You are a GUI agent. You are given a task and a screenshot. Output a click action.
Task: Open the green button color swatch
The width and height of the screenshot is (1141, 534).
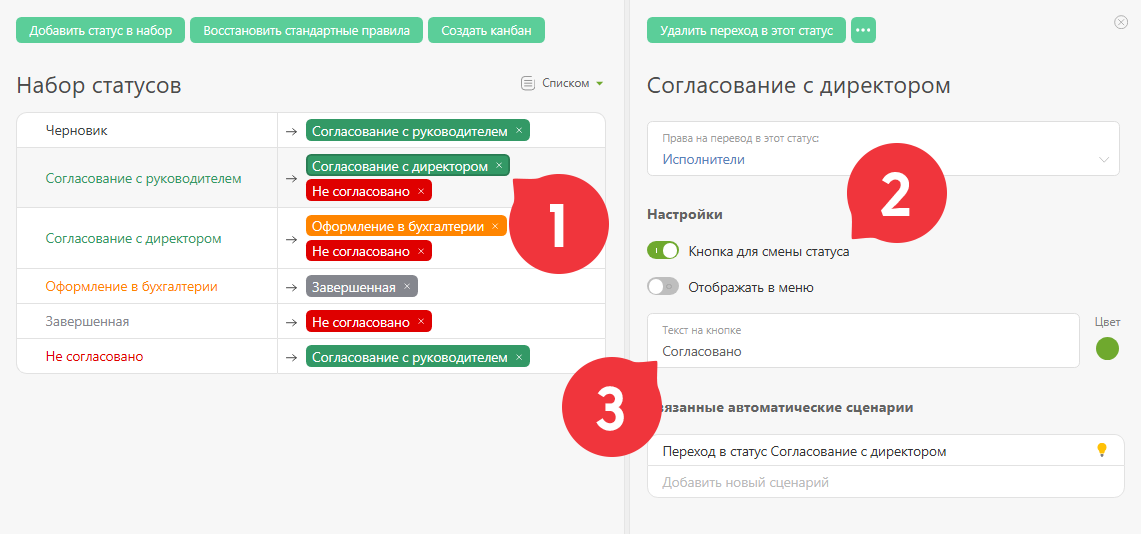tap(1107, 348)
